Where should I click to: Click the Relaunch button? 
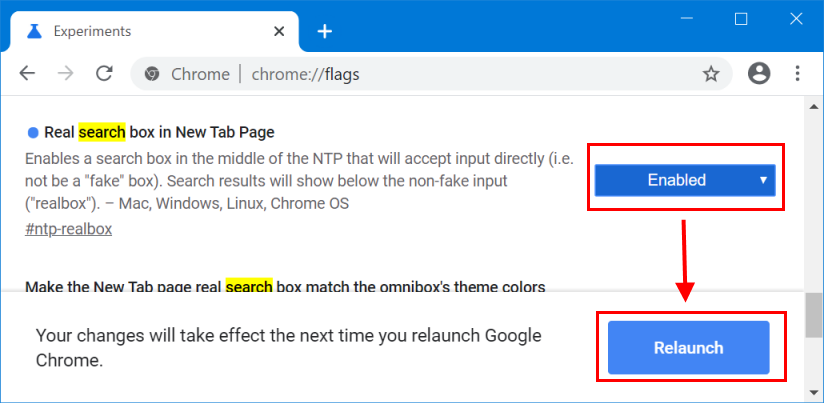(x=688, y=347)
